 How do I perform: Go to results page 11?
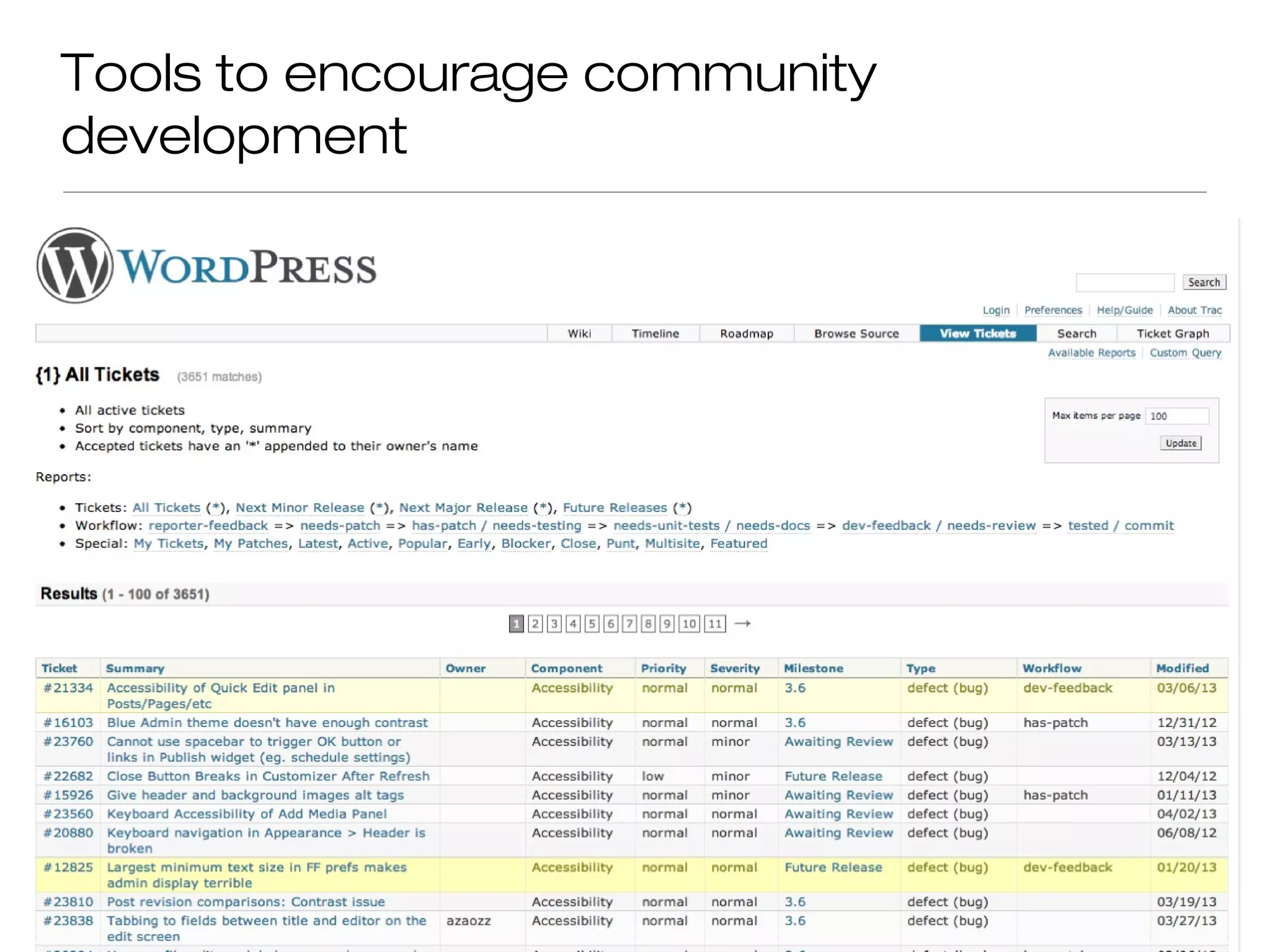pyautogui.click(x=715, y=624)
